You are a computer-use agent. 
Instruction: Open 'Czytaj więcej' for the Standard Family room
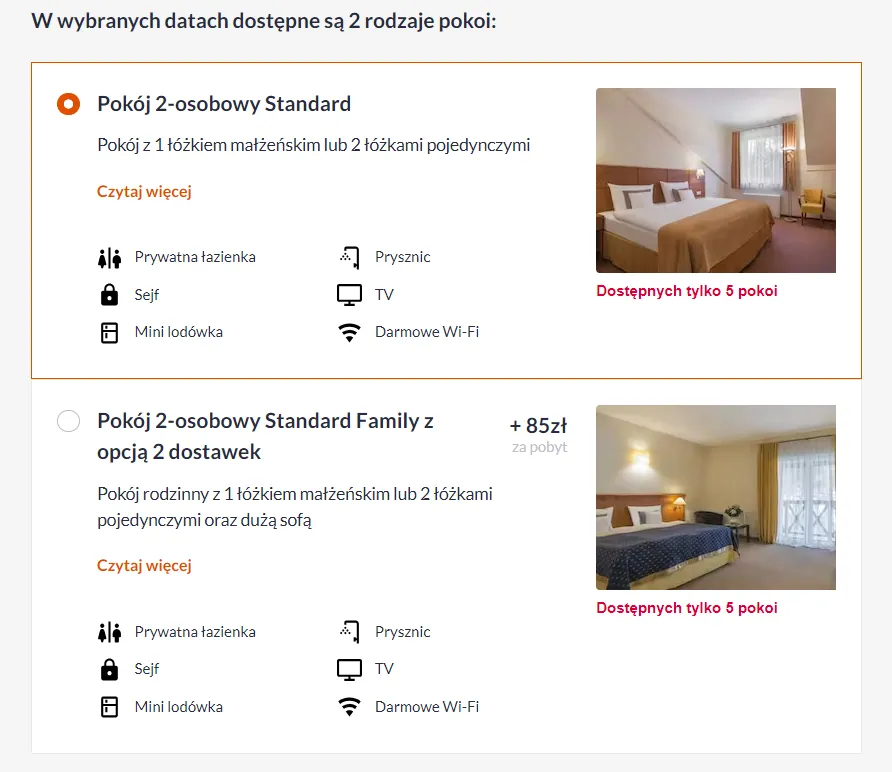click(144, 565)
